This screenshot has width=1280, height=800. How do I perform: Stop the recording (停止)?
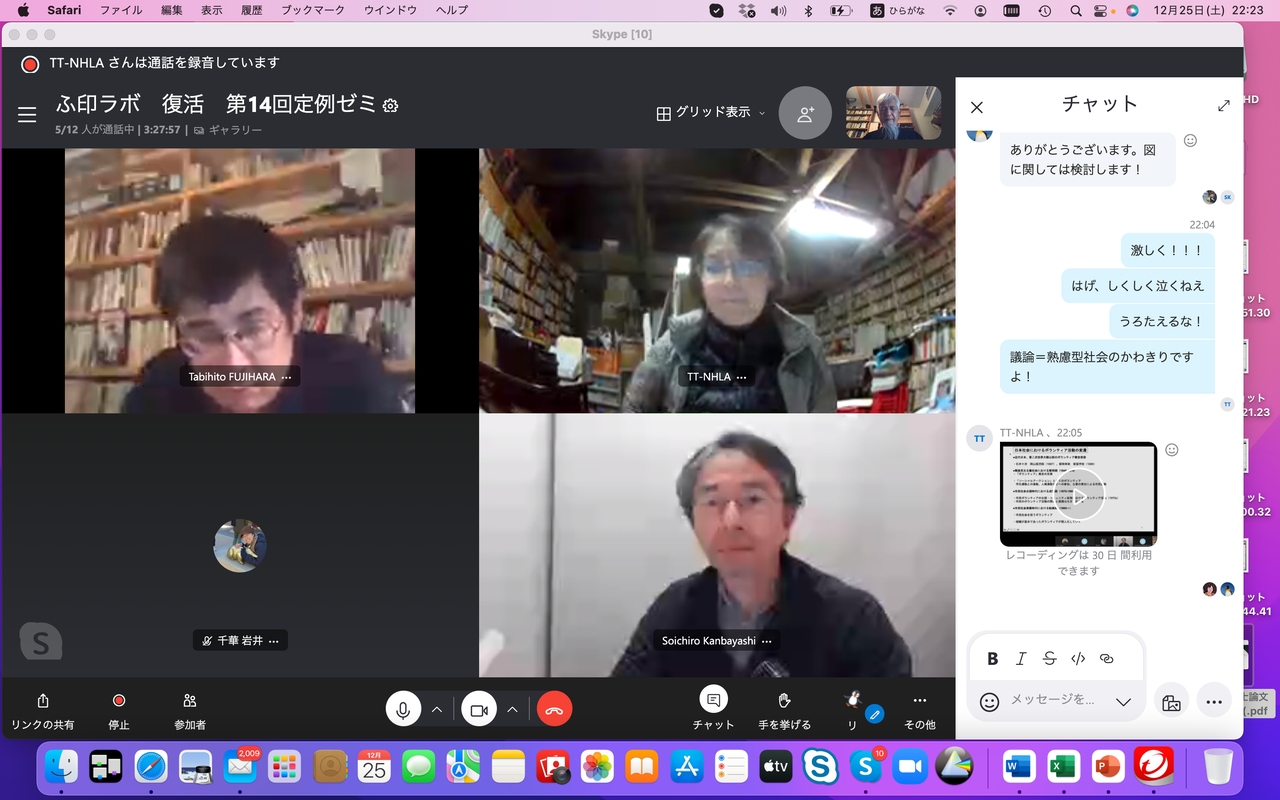[x=119, y=711]
